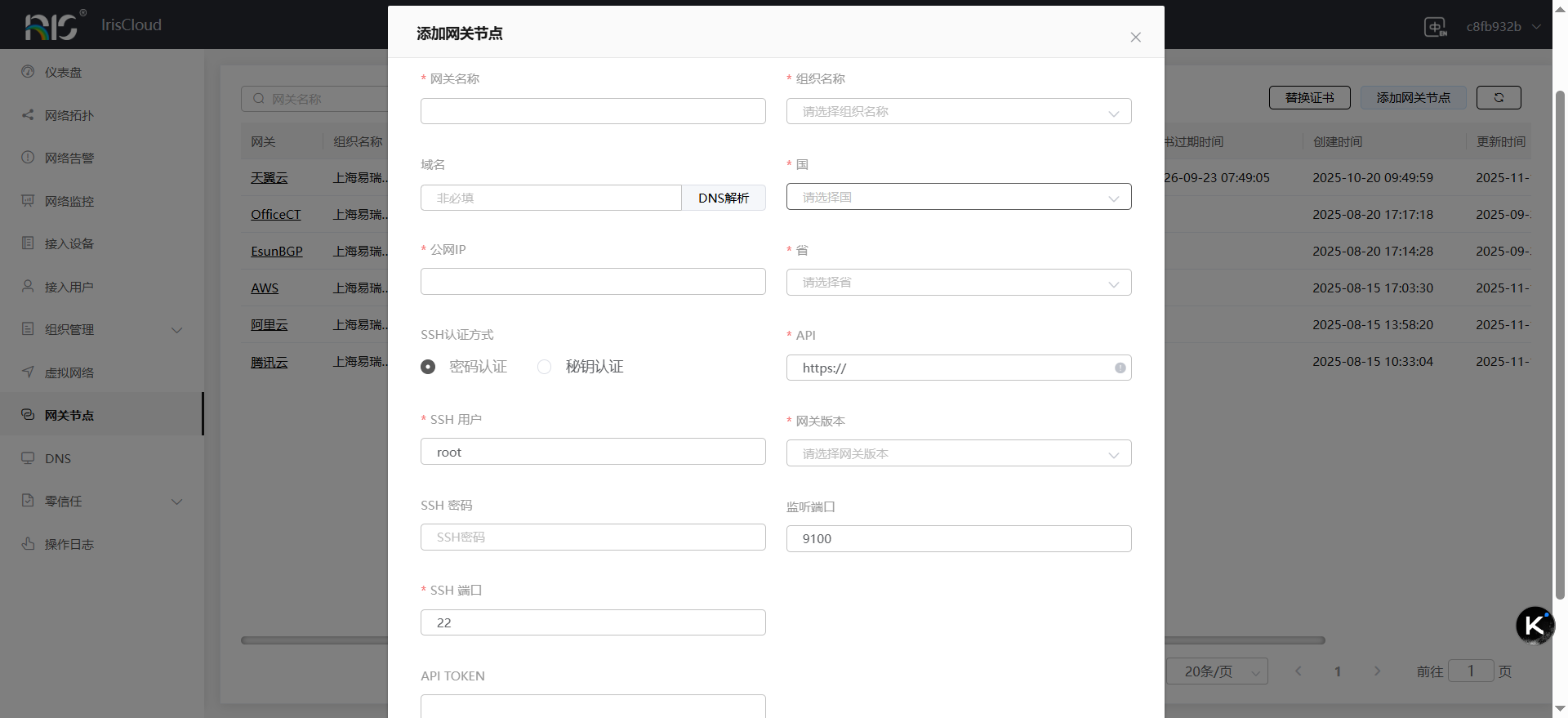
Task: Click the DNS解析 button
Action: (723, 198)
